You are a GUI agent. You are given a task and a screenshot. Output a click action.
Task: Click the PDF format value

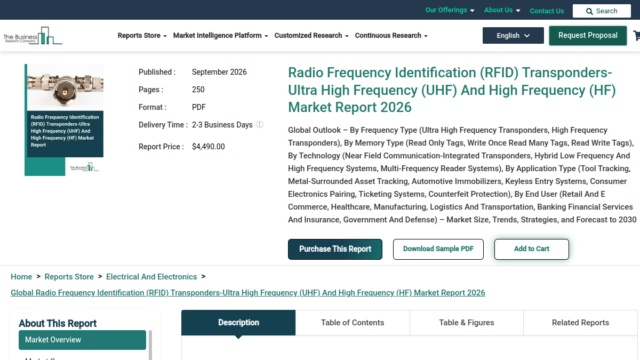199,107
